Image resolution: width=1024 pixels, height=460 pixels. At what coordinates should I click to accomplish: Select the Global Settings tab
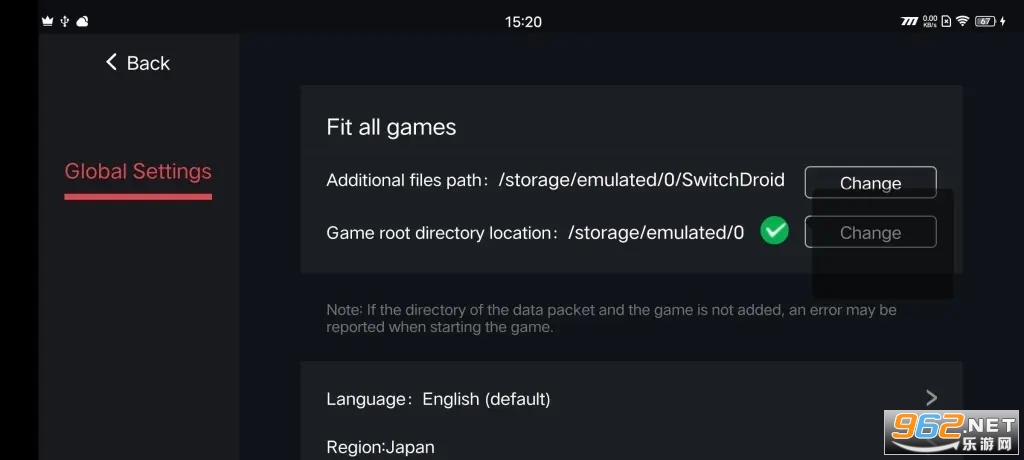[x=138, y=171]
